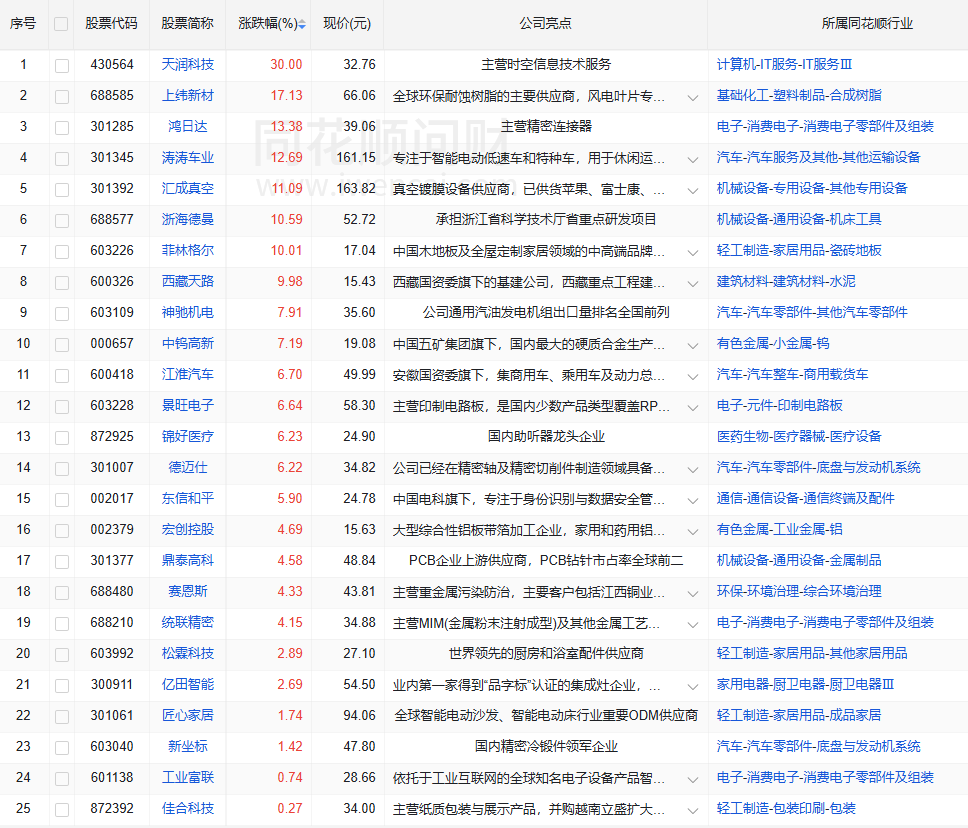
Task: View 神驰机电 stock details
Action: 188,312
